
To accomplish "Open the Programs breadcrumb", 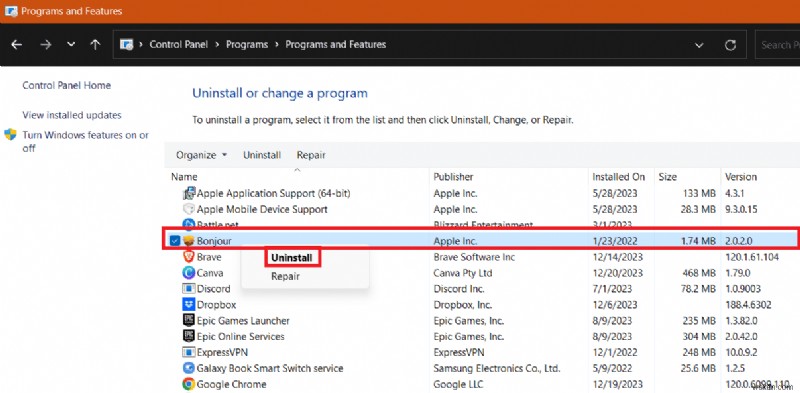I will pos(247,44).
